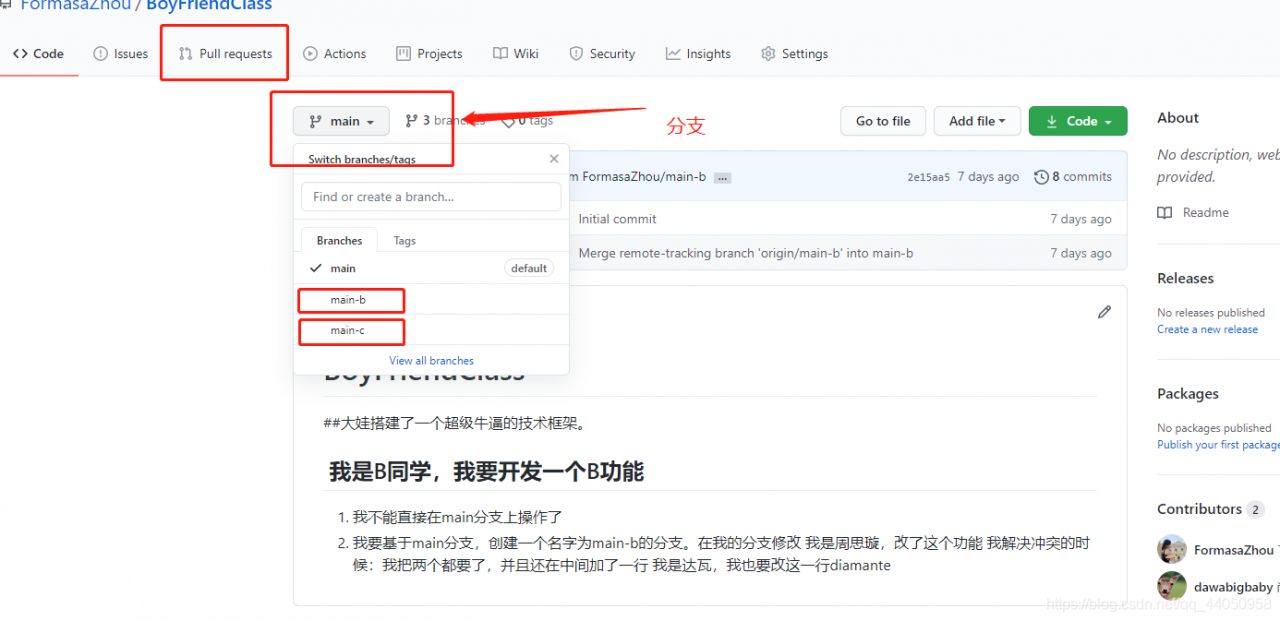
Task: Click the clock history icon beside commits
Action: [x=1041, y=177]
